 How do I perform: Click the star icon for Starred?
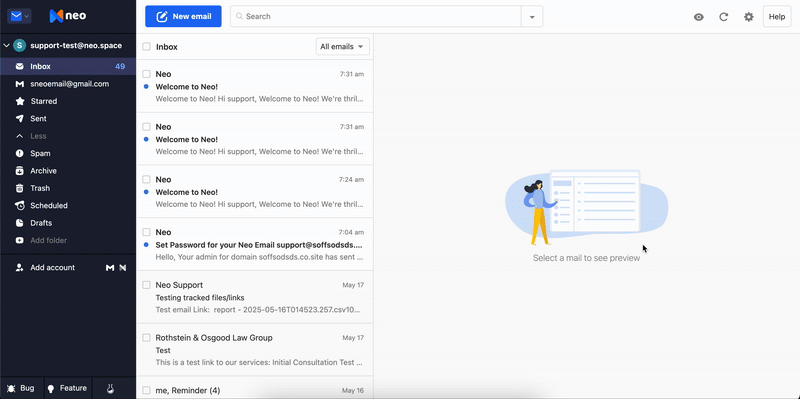click(x=19, y=101)
